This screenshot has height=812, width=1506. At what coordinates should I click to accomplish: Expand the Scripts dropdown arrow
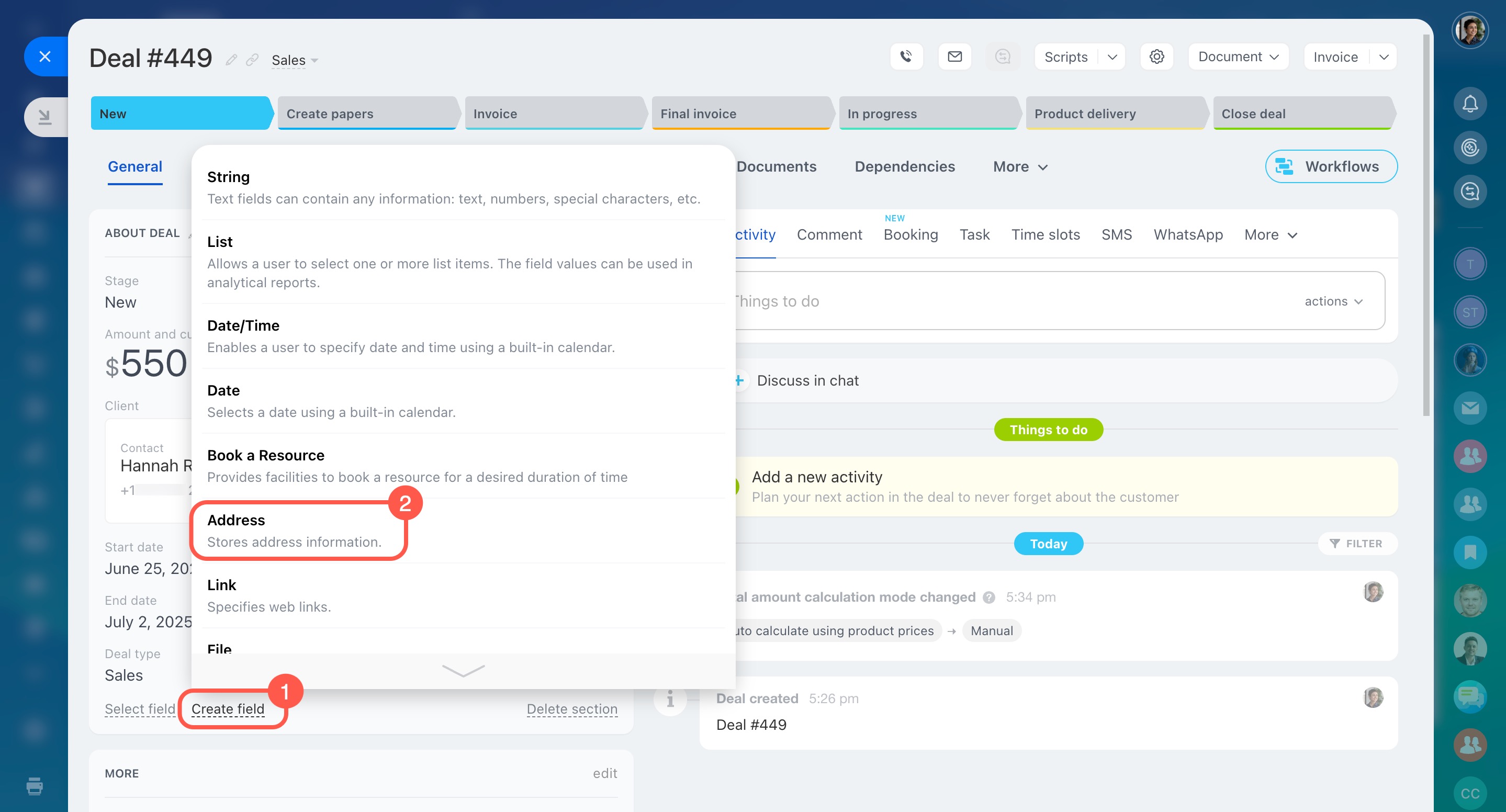pos(1112,57)
